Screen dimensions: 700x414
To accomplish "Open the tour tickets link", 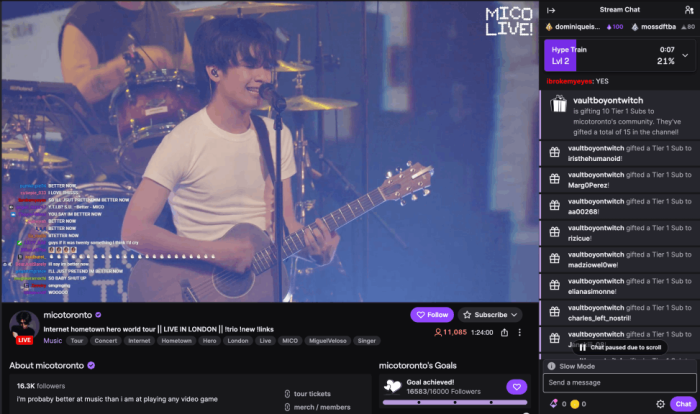I will [x=312, y=394].
